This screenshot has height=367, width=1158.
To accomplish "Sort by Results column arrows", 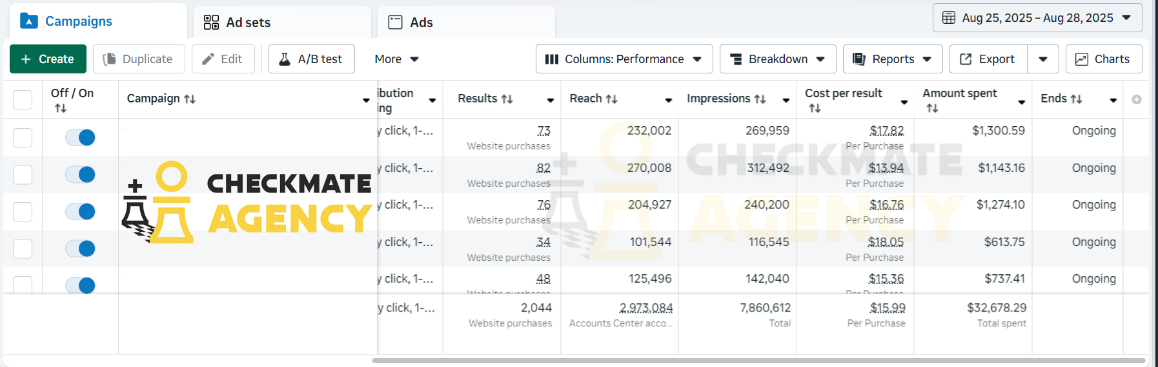I will coord(507,99).
